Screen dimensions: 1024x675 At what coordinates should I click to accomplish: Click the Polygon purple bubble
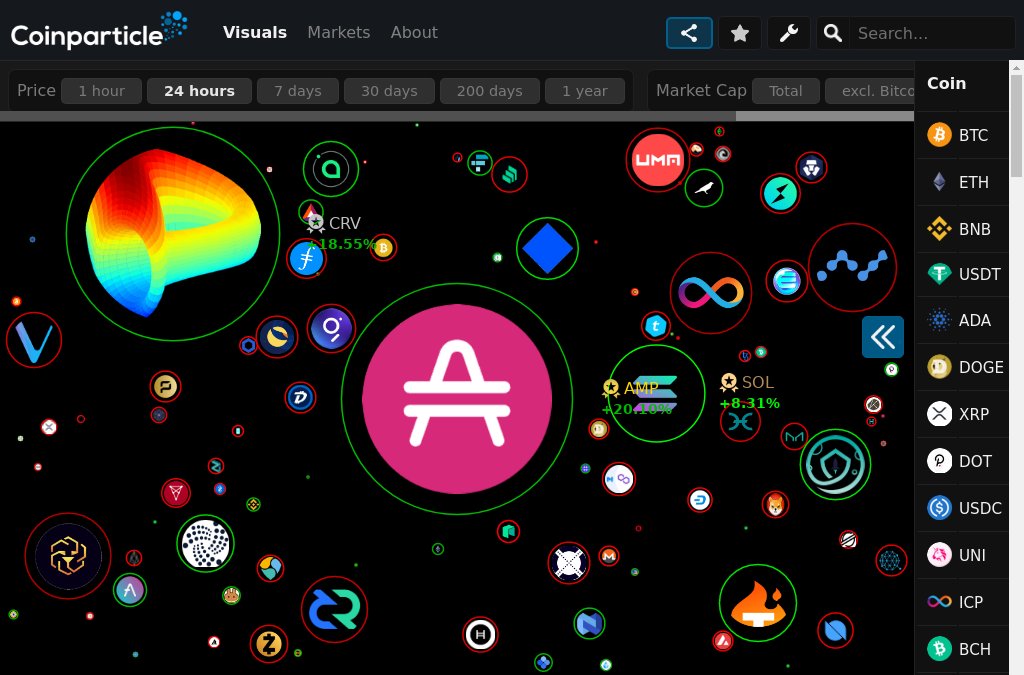(x=618, y=479)
